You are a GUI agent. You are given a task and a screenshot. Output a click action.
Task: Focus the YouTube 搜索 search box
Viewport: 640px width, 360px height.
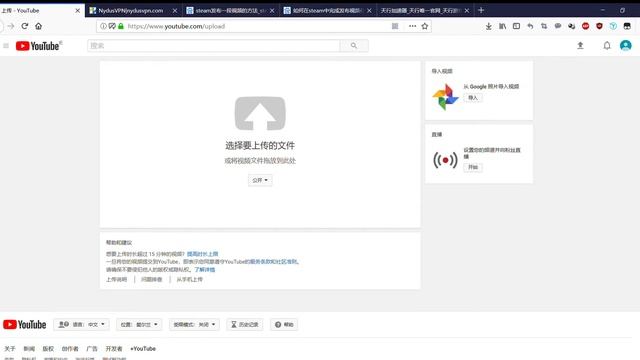coord(213,46)
